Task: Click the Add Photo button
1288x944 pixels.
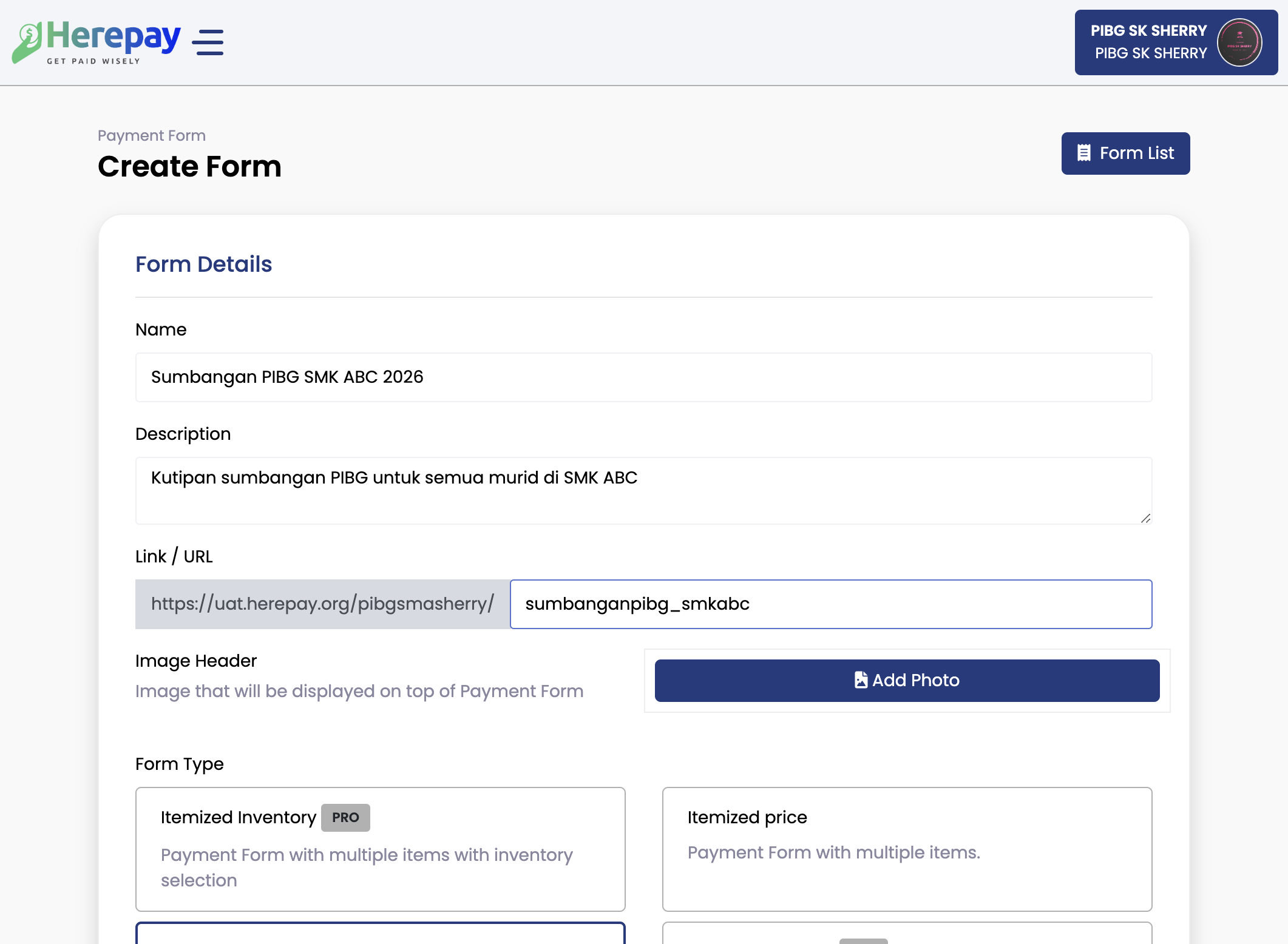Action: (907, 681)
